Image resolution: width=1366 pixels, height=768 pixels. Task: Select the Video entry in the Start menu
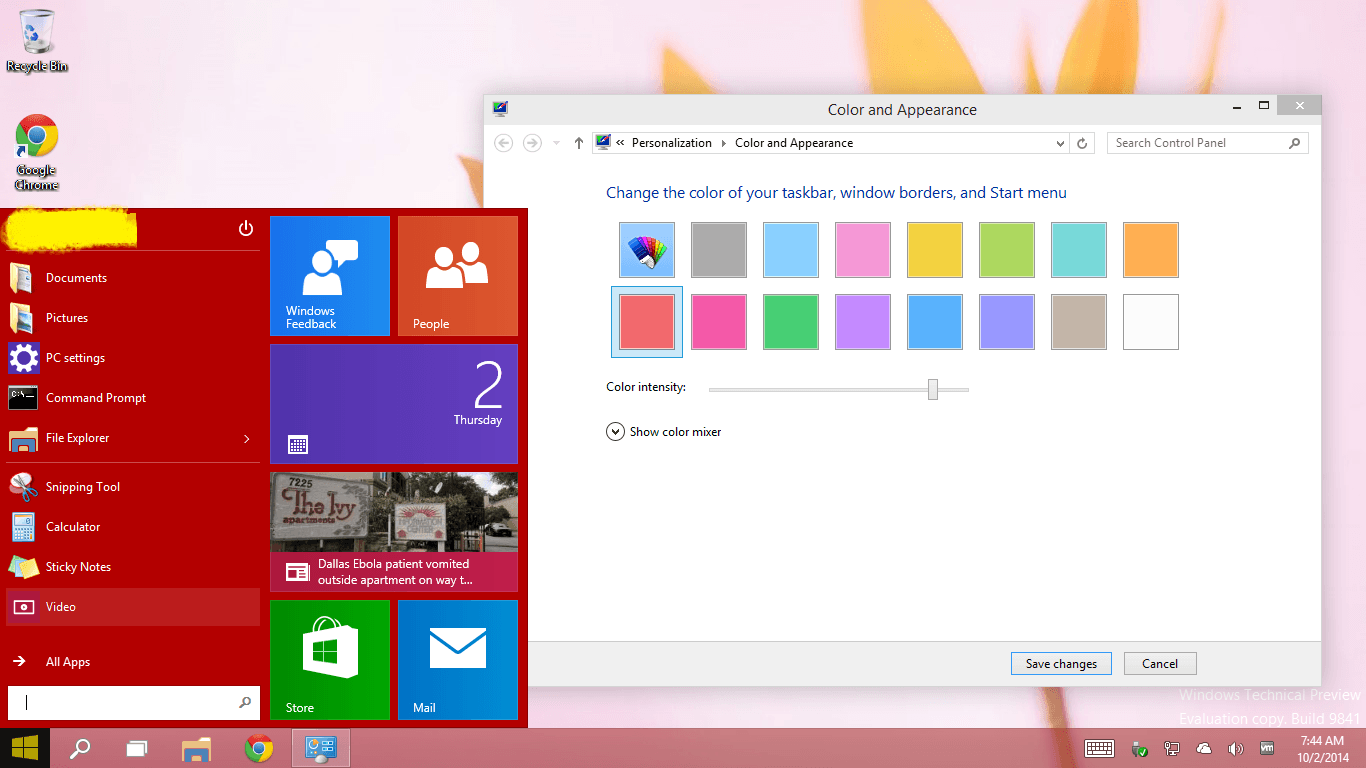60,606
